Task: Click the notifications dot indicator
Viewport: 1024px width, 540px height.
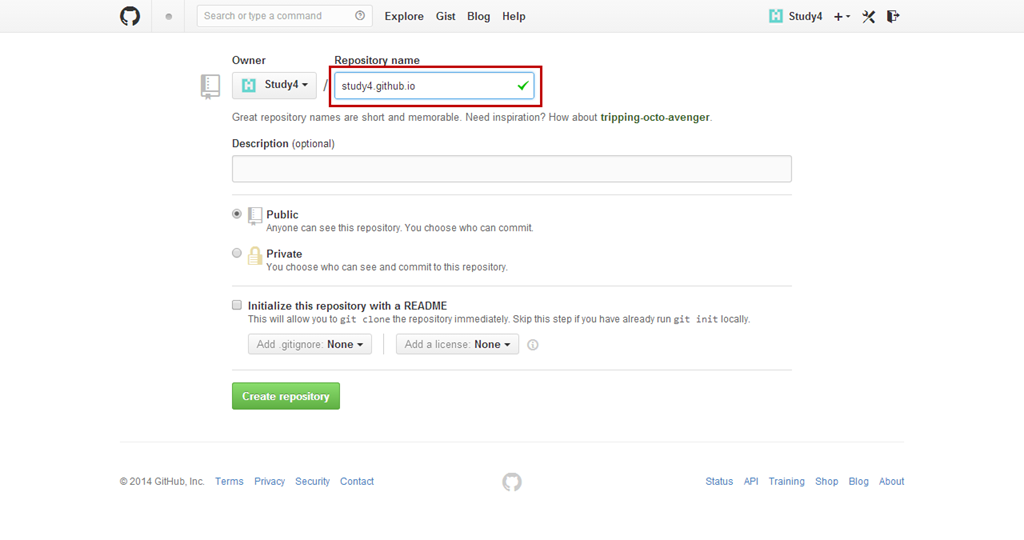Action: coord(168,16)
